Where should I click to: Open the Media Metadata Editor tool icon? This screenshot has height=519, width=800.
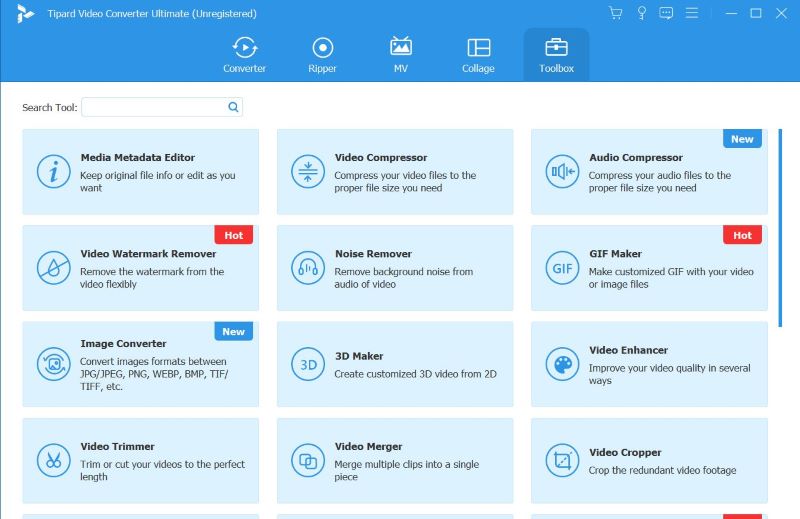[53, 171]
